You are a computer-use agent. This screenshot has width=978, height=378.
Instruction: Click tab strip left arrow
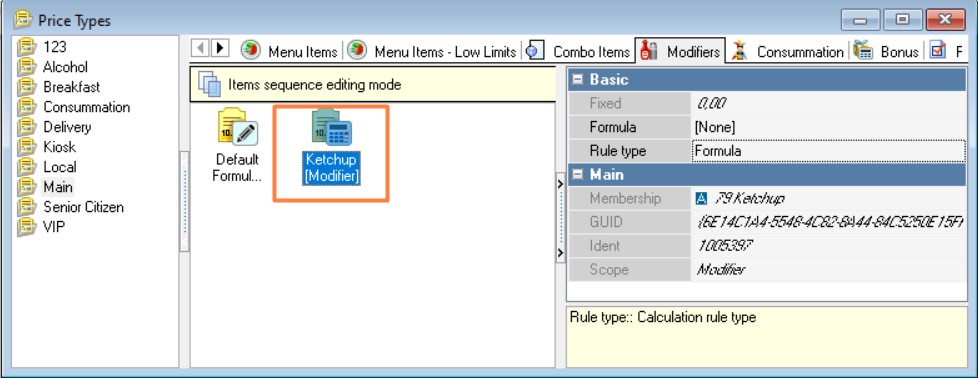point(200,48)
